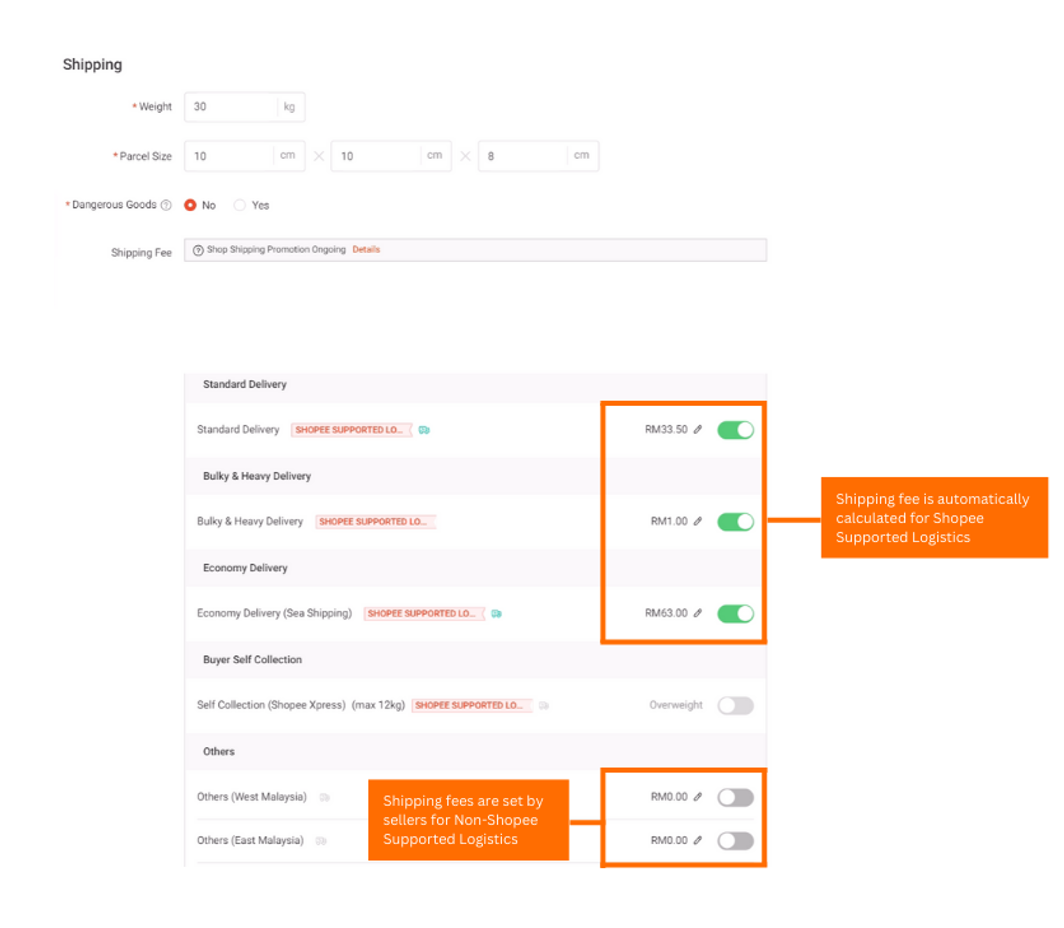This screenshot has width=1064, height=928.
Task: Edit the Others (East Malaysia) RM0.00 fee
Action: pos(698,840)
